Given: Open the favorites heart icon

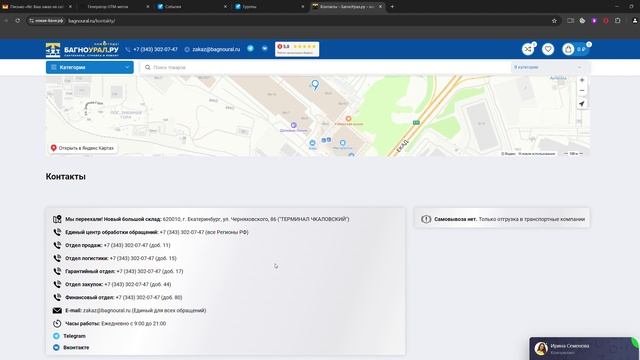Looking at the screenshot, I should tap(548, 49).
